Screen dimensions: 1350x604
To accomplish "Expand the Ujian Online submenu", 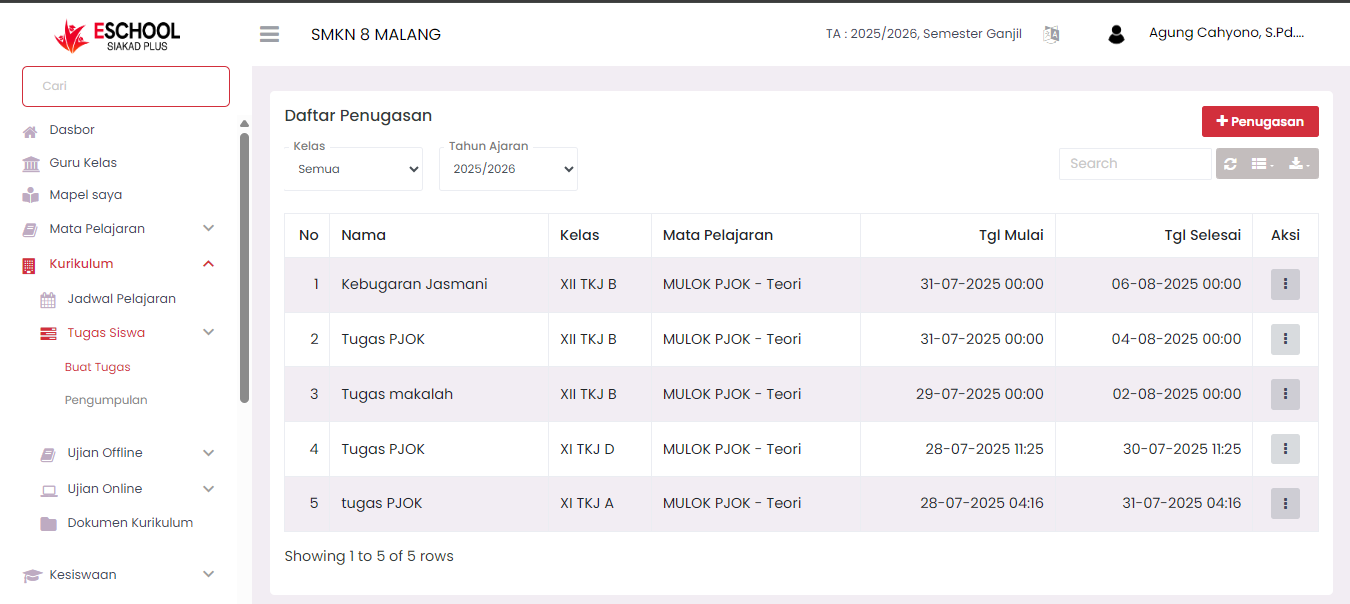I will click(x=208, y=489).
